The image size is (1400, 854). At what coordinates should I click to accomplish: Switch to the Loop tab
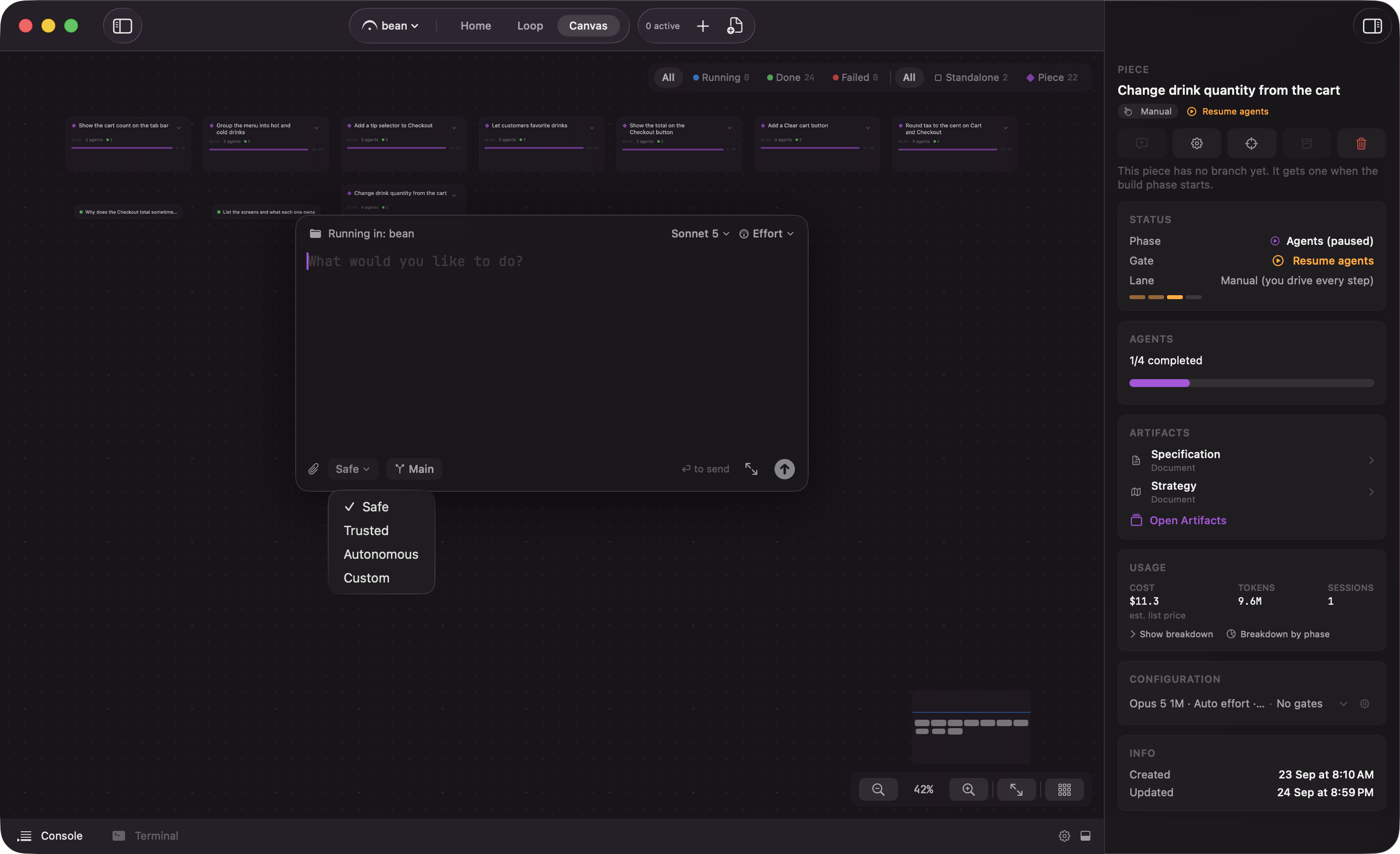click(x=530, y=26)
